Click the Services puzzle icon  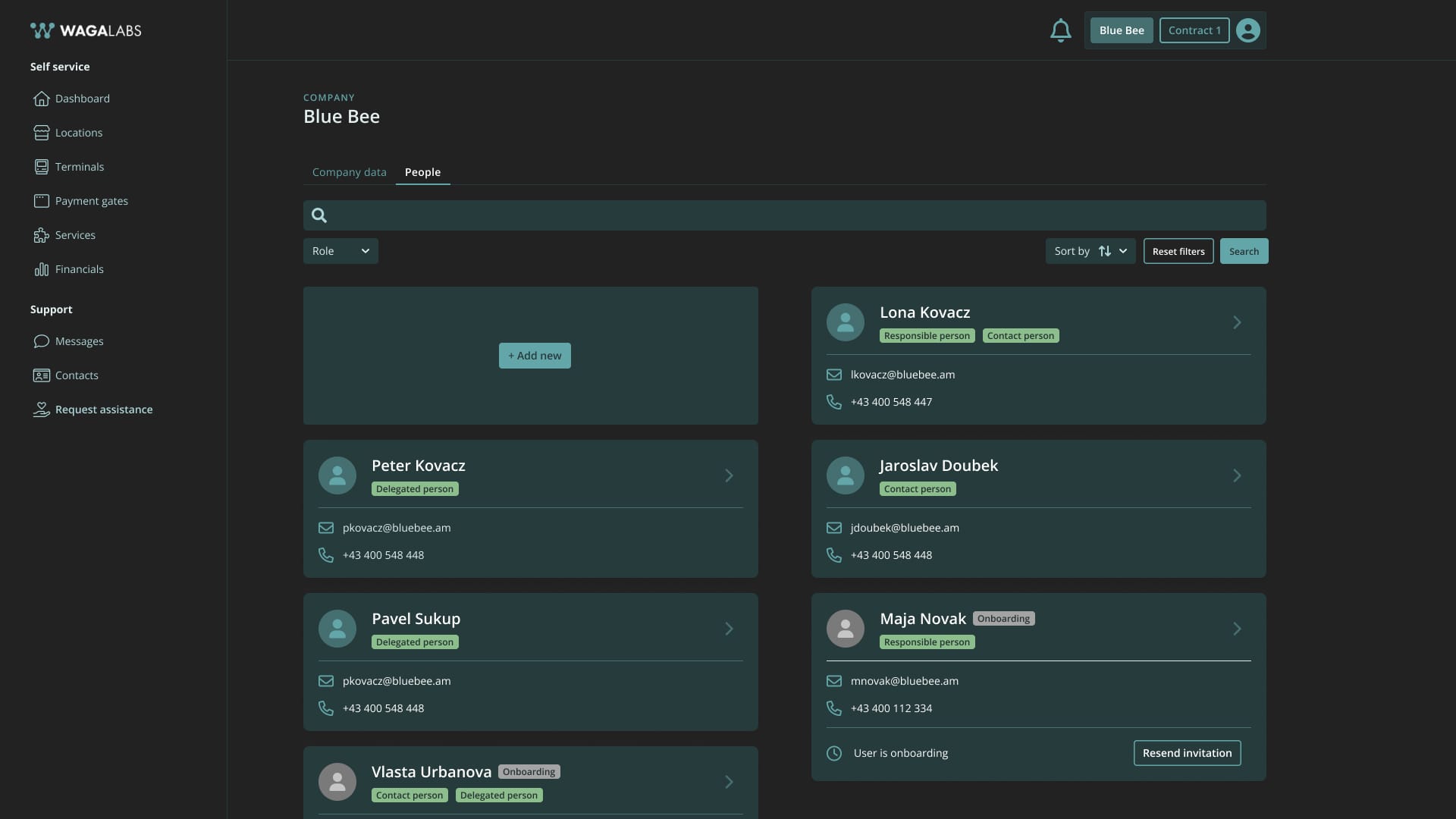pos(41,235)
